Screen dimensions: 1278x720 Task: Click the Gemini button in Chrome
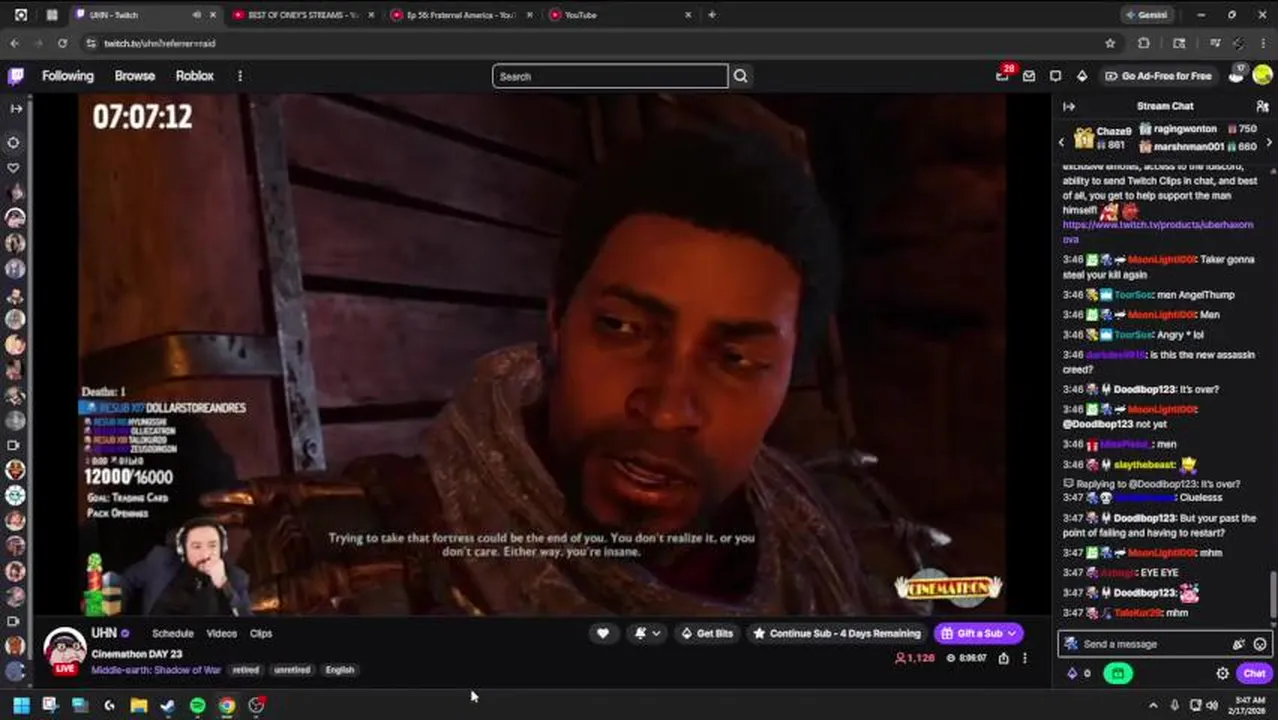tap(1145, 15)
